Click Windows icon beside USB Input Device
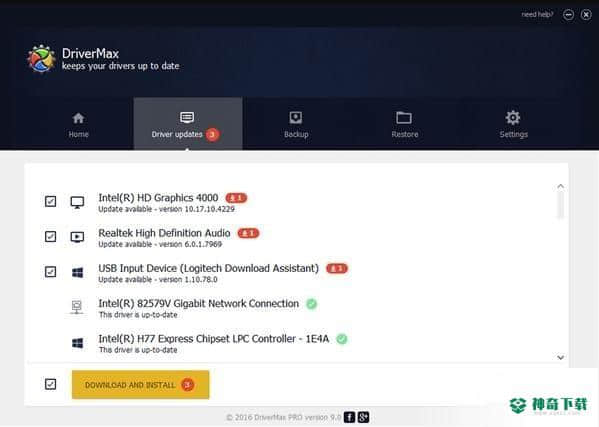 [x=78, y=272]
